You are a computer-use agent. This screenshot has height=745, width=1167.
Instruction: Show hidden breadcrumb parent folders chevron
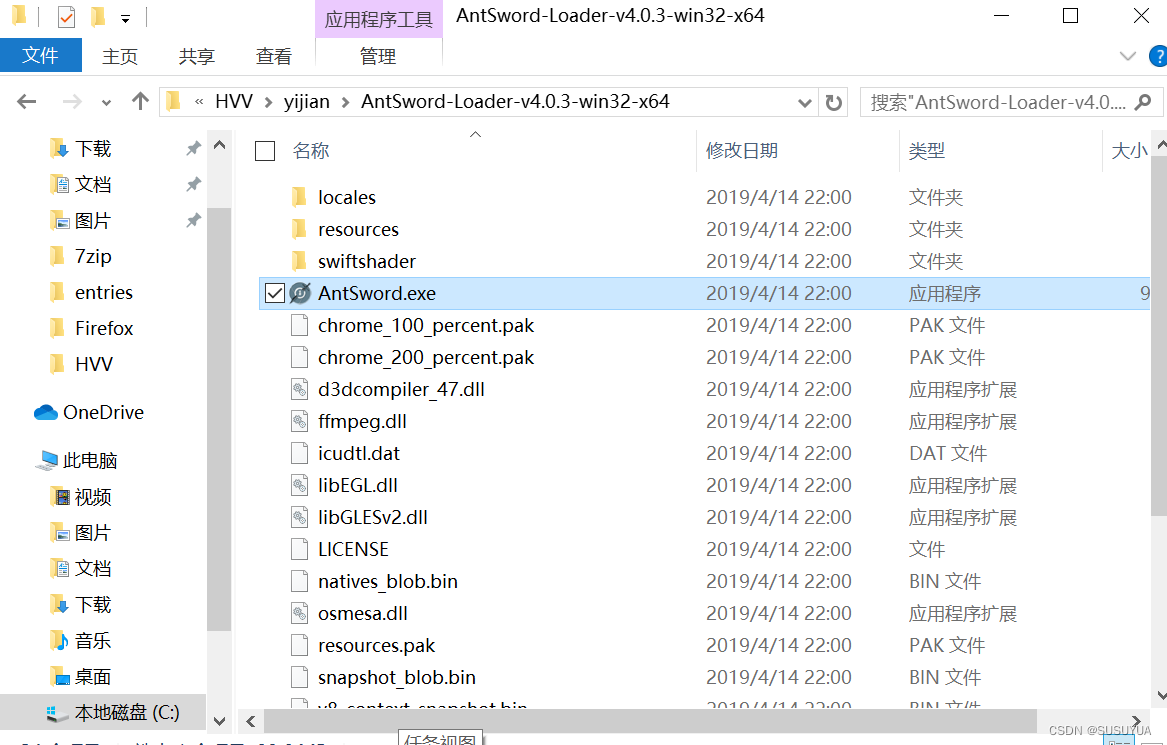click(199, 102)
